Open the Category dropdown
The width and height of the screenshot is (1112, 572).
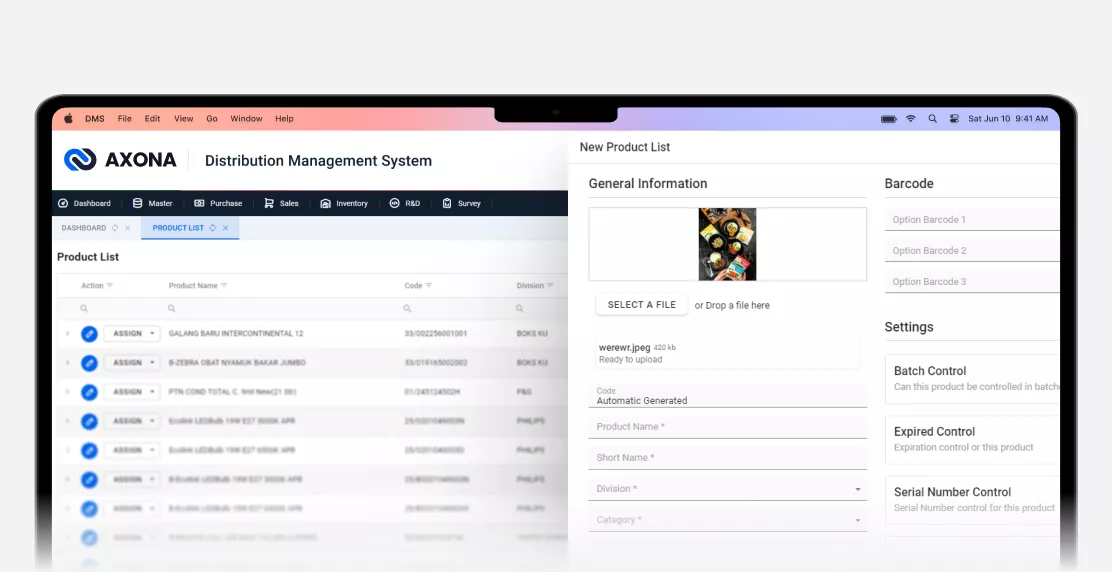pos(857,520)
